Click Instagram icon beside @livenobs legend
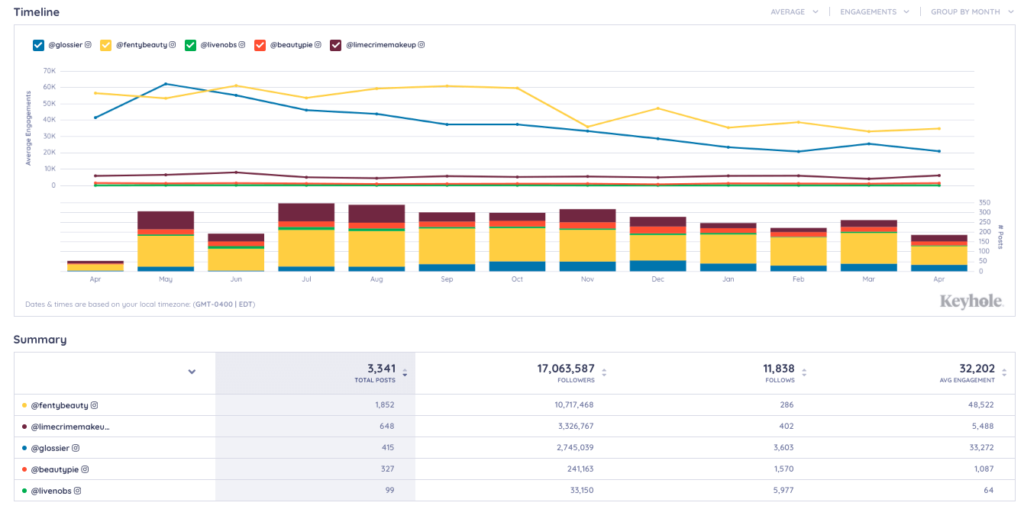This screenshot has width=1024, height=509. 242,45
